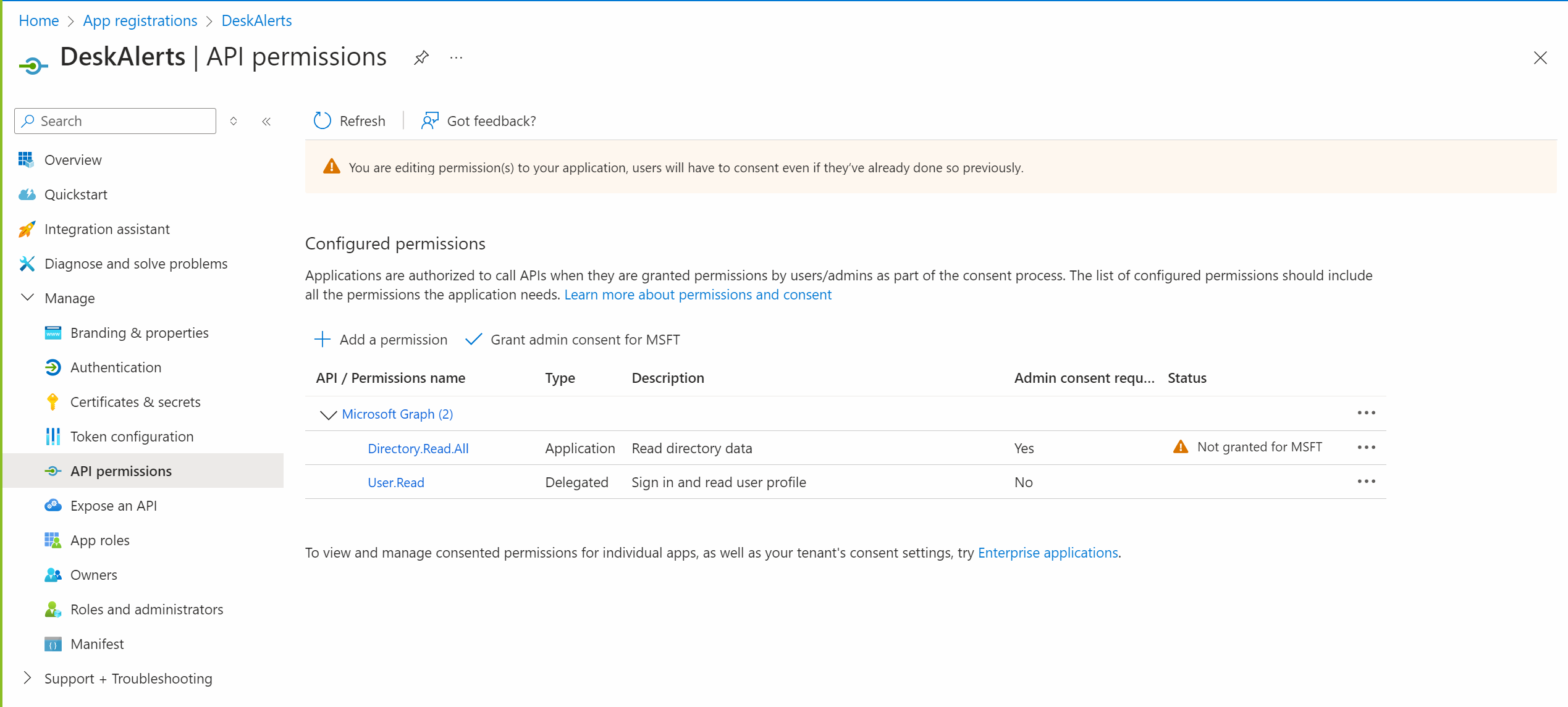Expand Support + Troubleshooting section
1568x707 pixels.
(x=27, y=678)
